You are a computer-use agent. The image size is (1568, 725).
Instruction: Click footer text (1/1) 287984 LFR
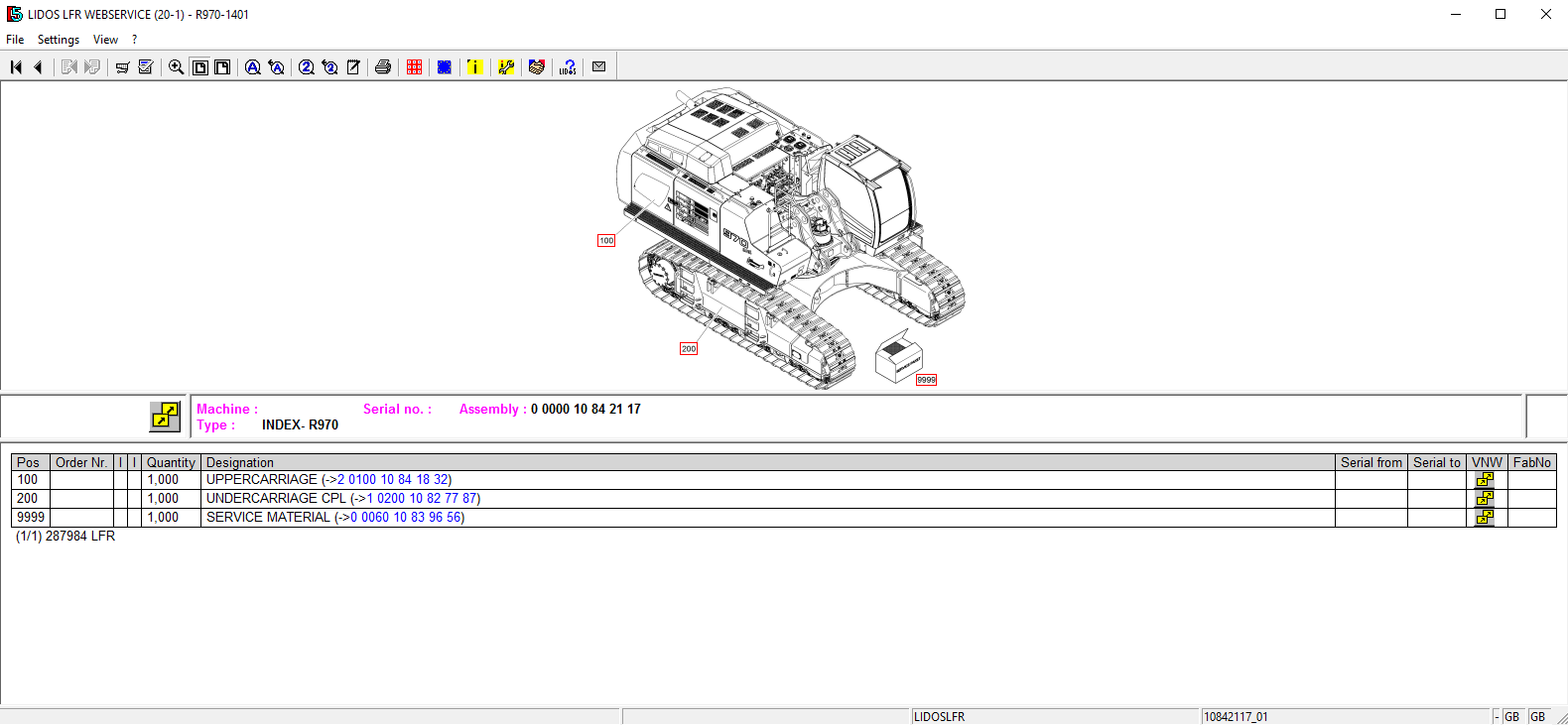coord(65,536)
